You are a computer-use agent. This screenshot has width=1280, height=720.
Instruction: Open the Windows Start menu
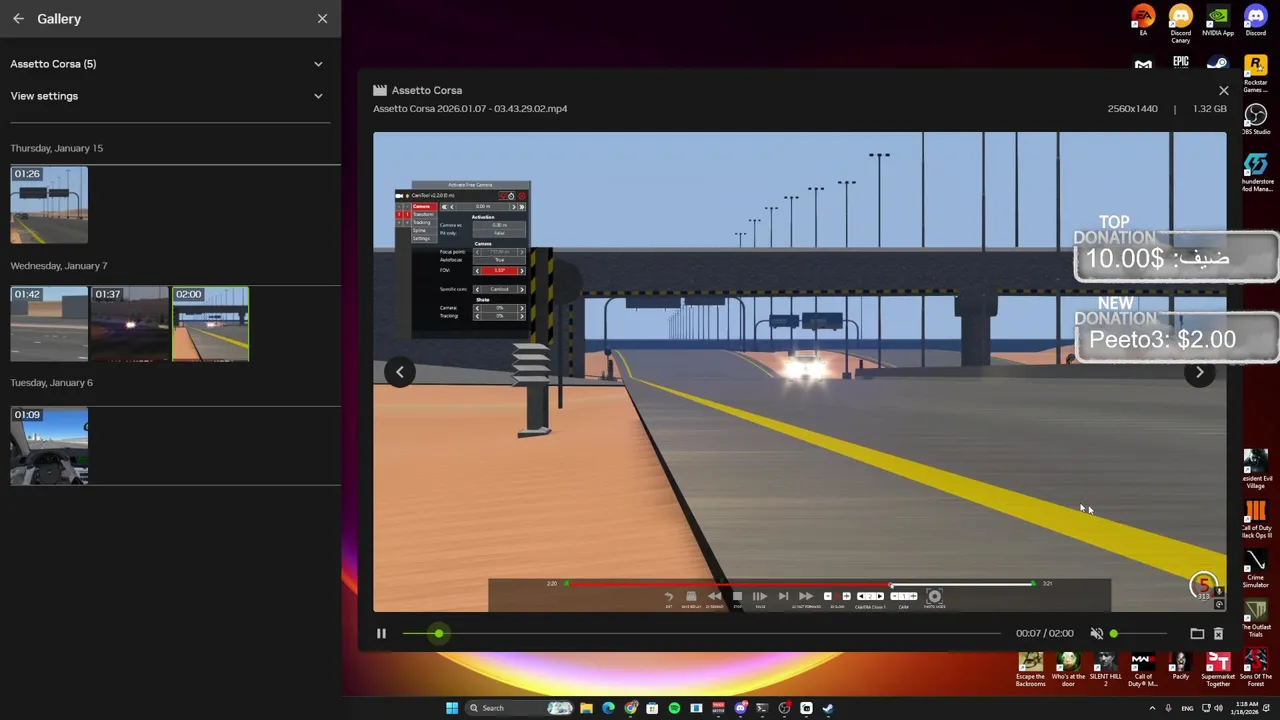click(452, 708)
